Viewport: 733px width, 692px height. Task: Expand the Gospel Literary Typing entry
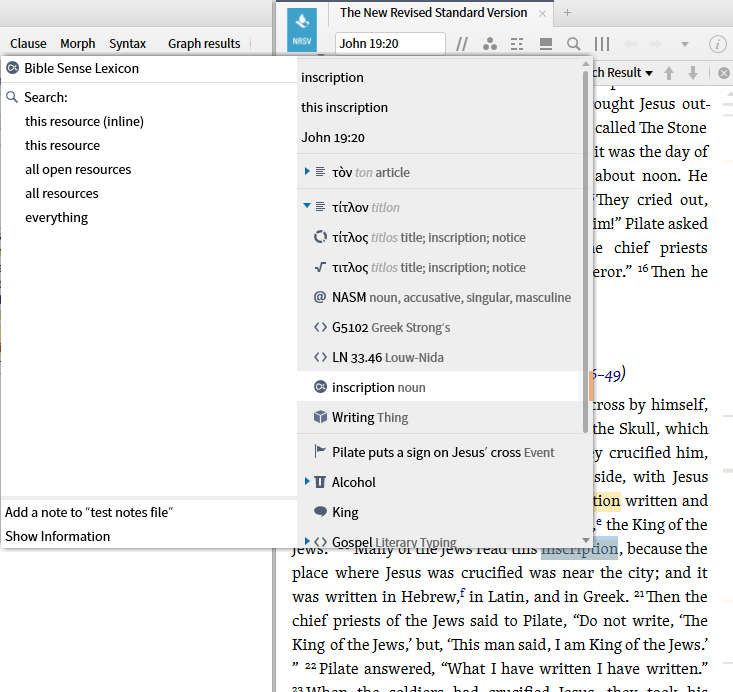tap(307, 541)
